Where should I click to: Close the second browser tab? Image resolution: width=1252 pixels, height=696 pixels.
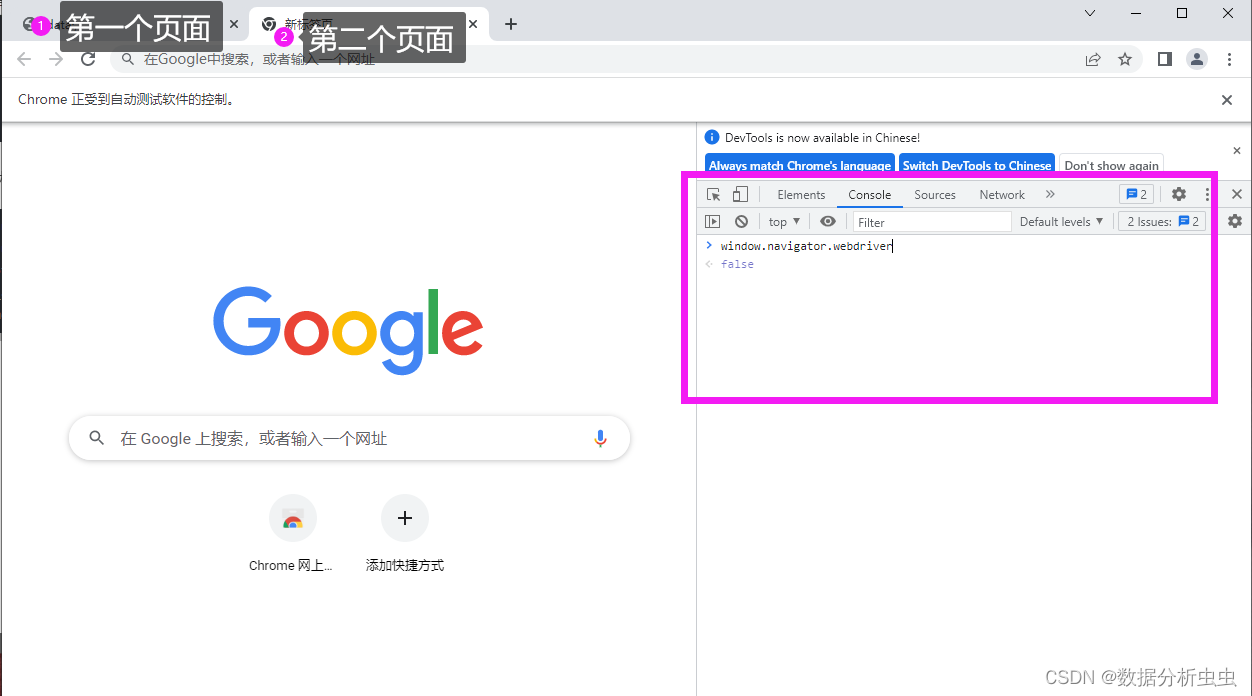click(x=473, y=24)
